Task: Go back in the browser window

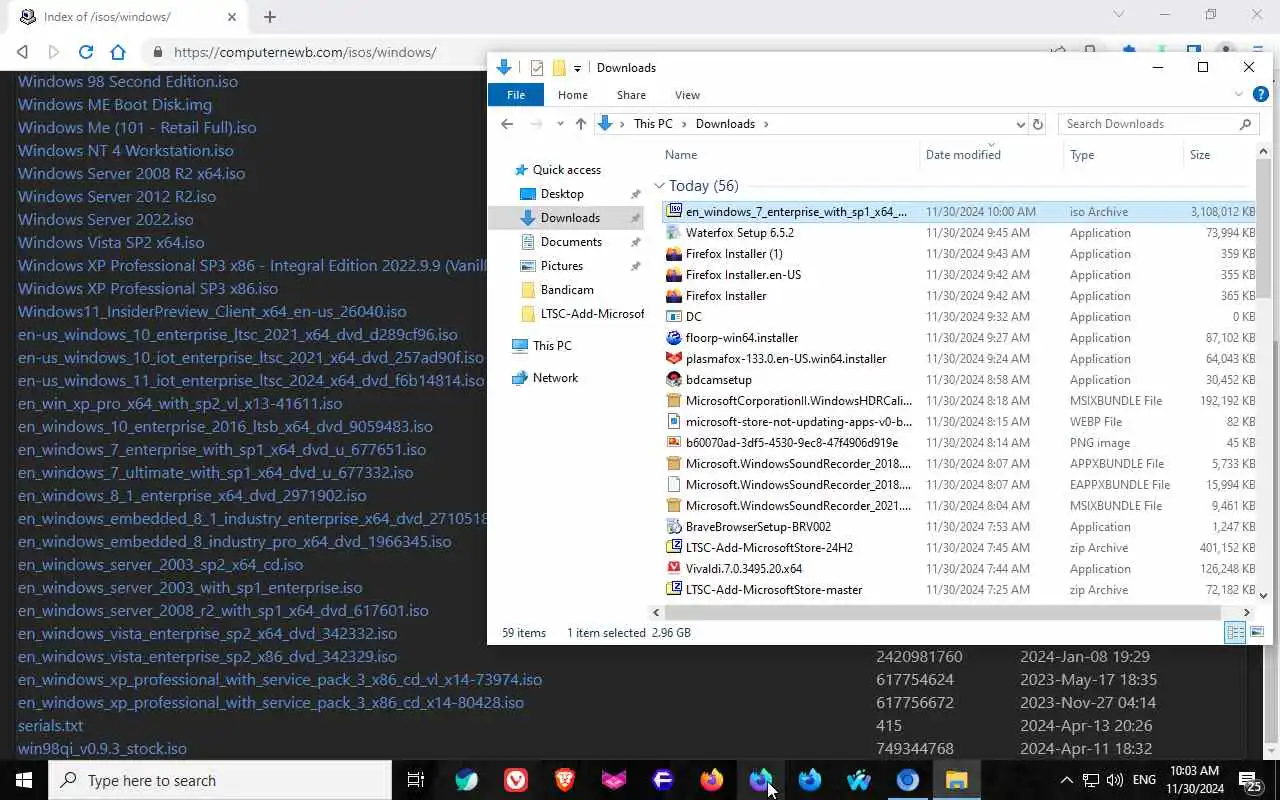Action: click(x=22, y=52)
